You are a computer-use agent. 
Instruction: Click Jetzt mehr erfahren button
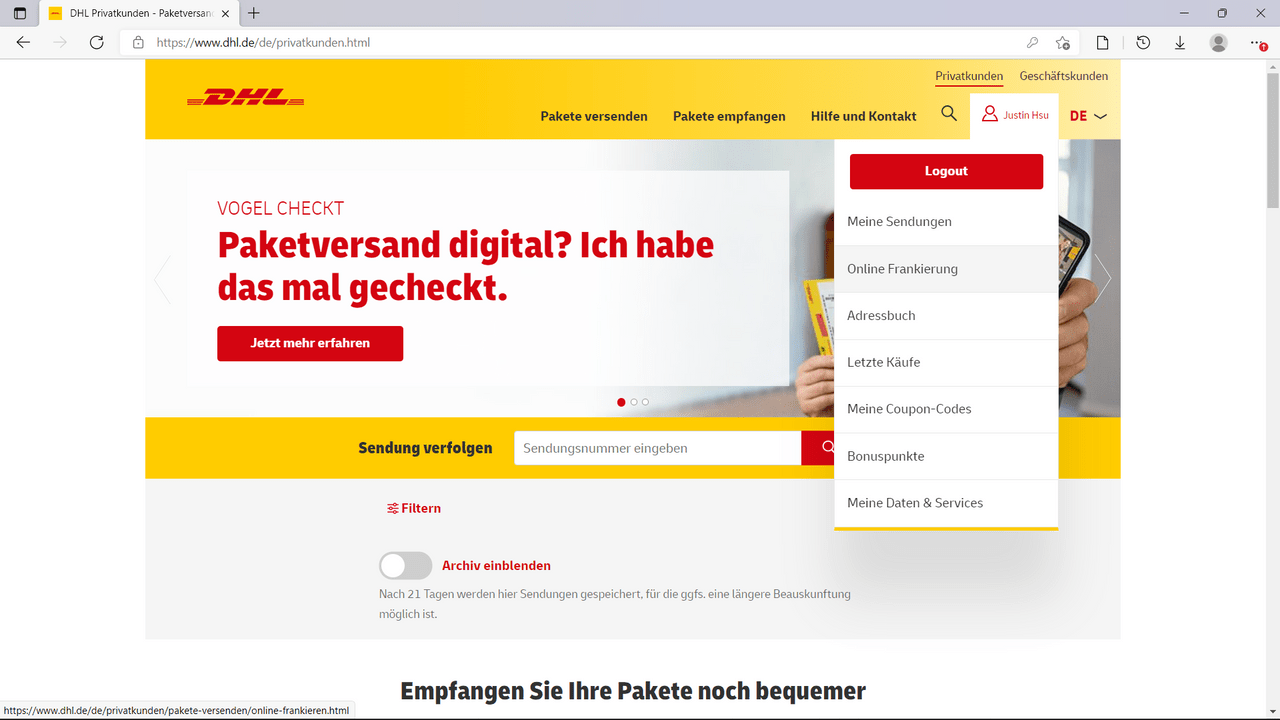tap(310, 343)
